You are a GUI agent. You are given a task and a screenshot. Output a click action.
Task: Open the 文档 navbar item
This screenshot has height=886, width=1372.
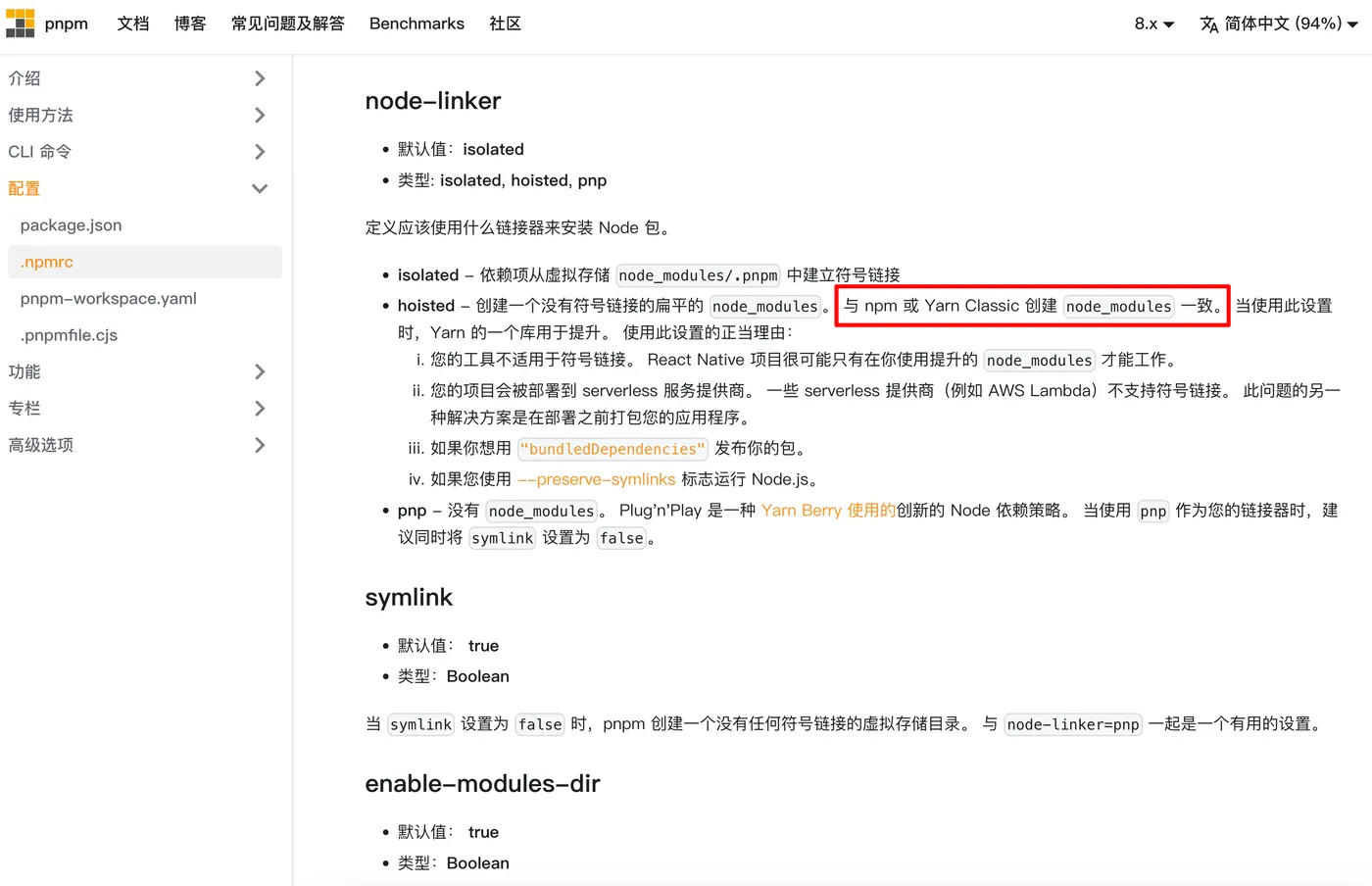pyautogui.click(x=133, y=24)
